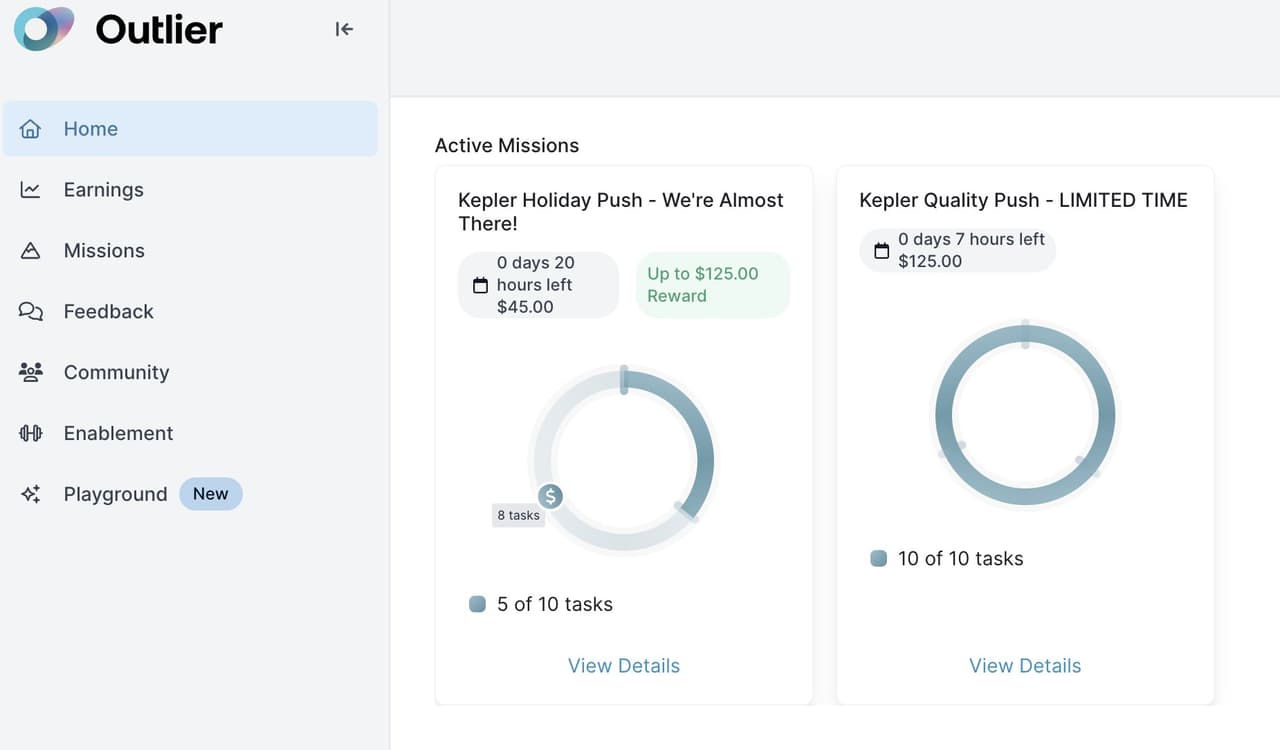Click the Earnings chart icon
Image resolution: width=1280 pixels, height=750 pixels.
(x=31, y=190)
